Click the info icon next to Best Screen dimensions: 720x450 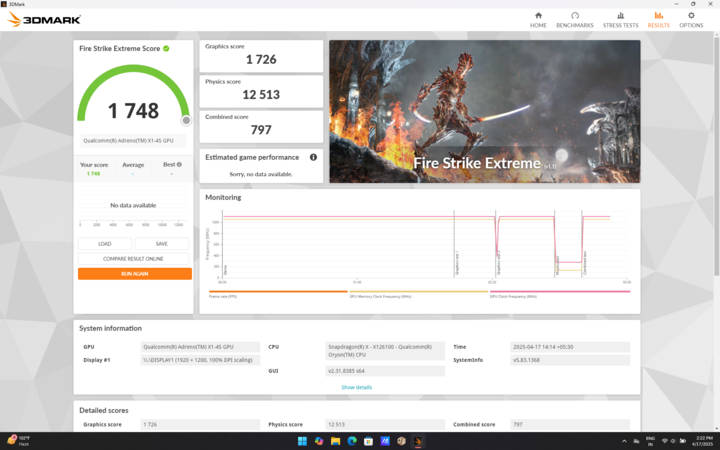point(179,164)
